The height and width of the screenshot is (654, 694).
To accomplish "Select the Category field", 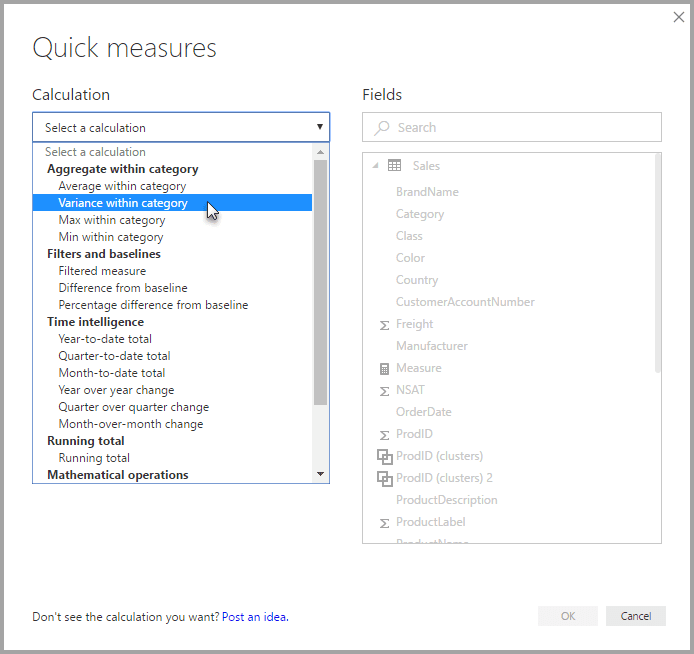I will [x=420, y=214].
